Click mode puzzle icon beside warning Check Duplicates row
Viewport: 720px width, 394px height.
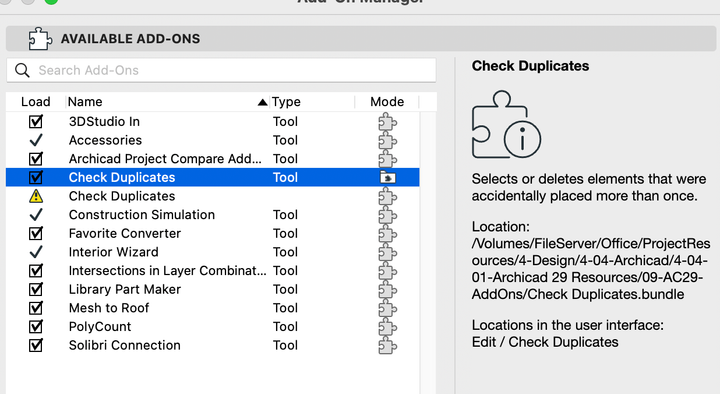point(388,197)
